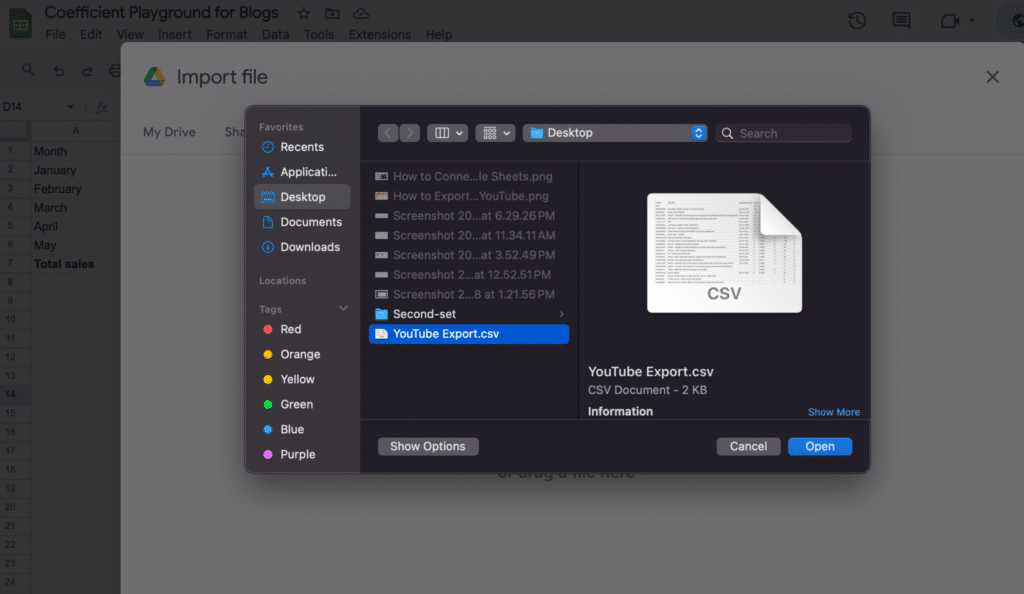The width and height of the screenshot is (1024, 594).
Task: Select the How to Export...YouTube.png file
Action: [469, 196]
